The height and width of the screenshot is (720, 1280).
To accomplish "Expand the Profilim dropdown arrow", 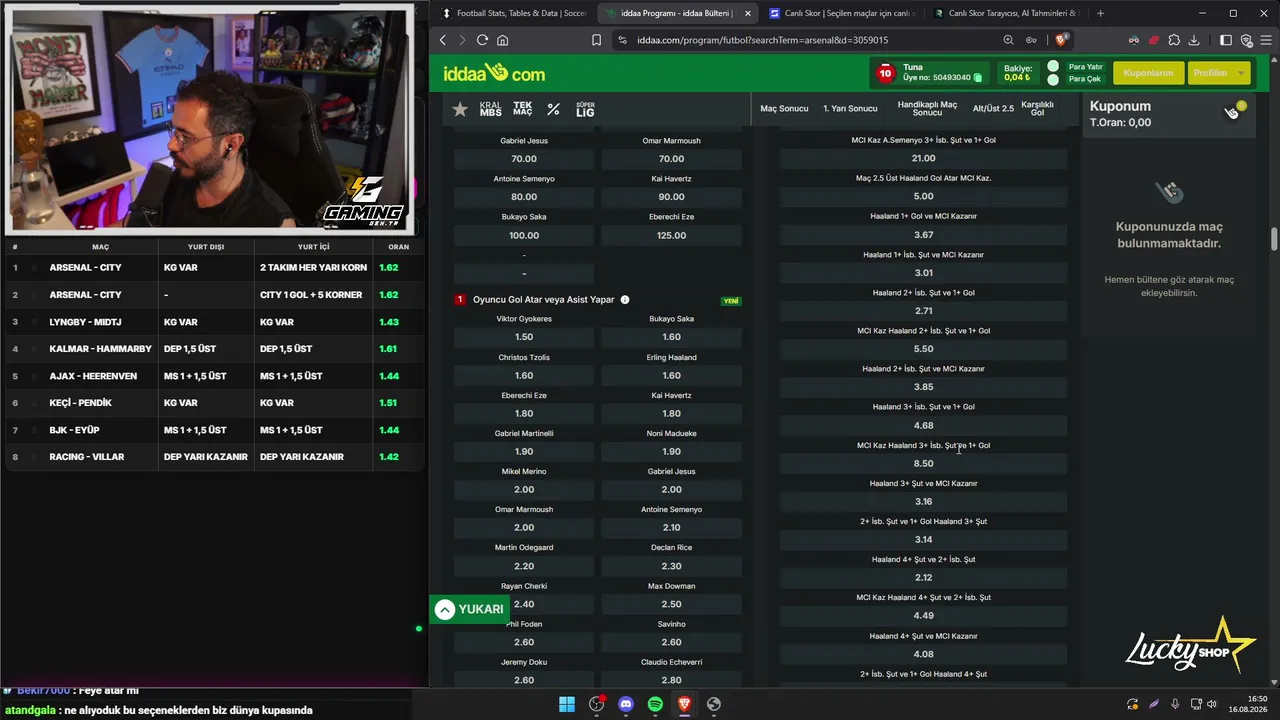I will [x=1241, y=73].
